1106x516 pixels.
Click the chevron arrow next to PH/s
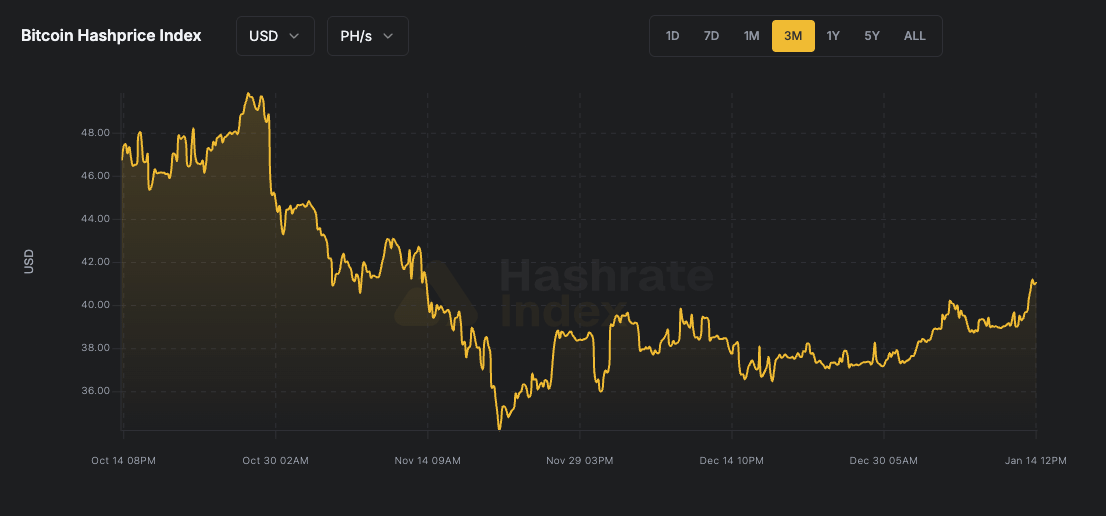click(x=388, y=36)
